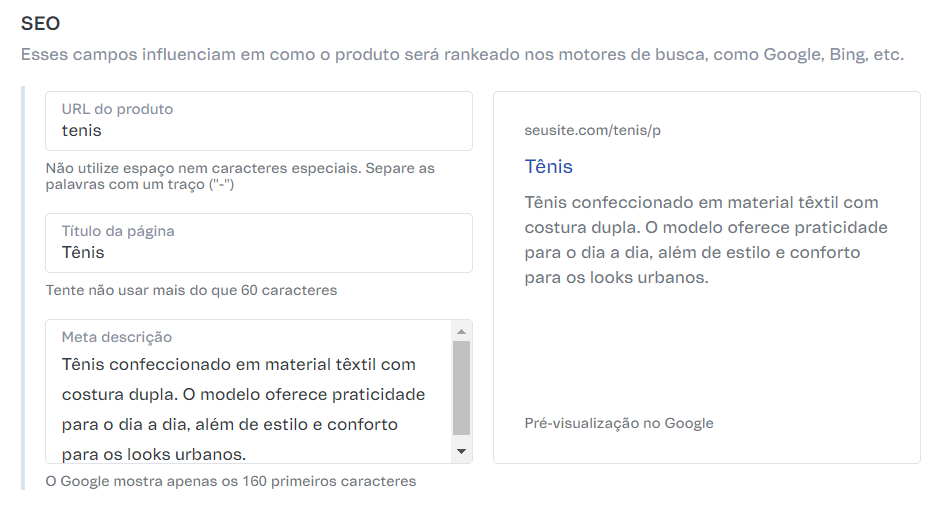Click the hint about spaces and special characters
The width and height of the screenshot is (945, 507).
click(x=240, y=176)
